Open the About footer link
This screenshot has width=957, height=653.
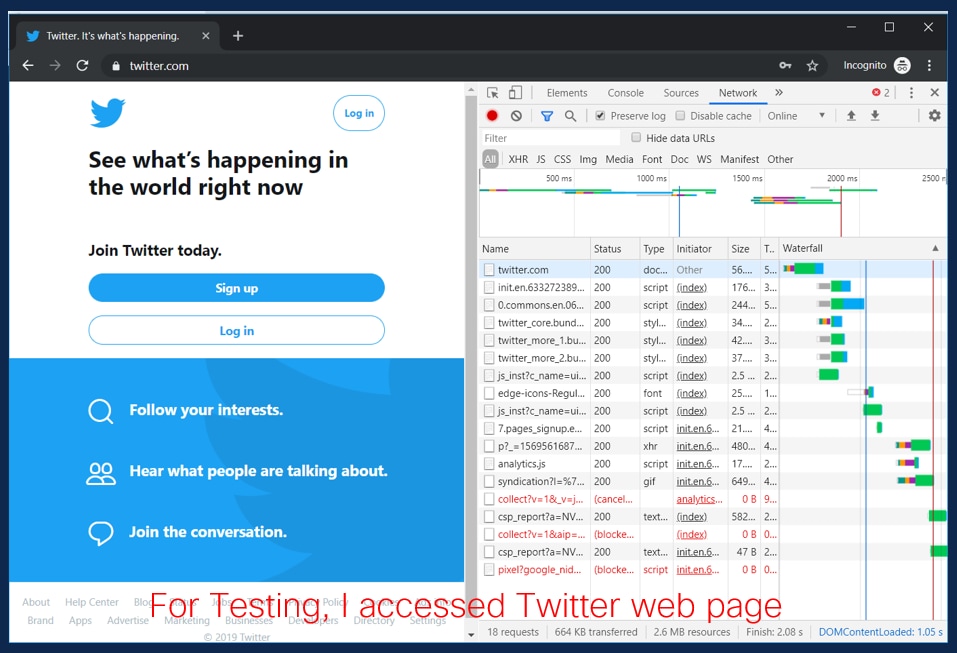(x=36, y=602)
